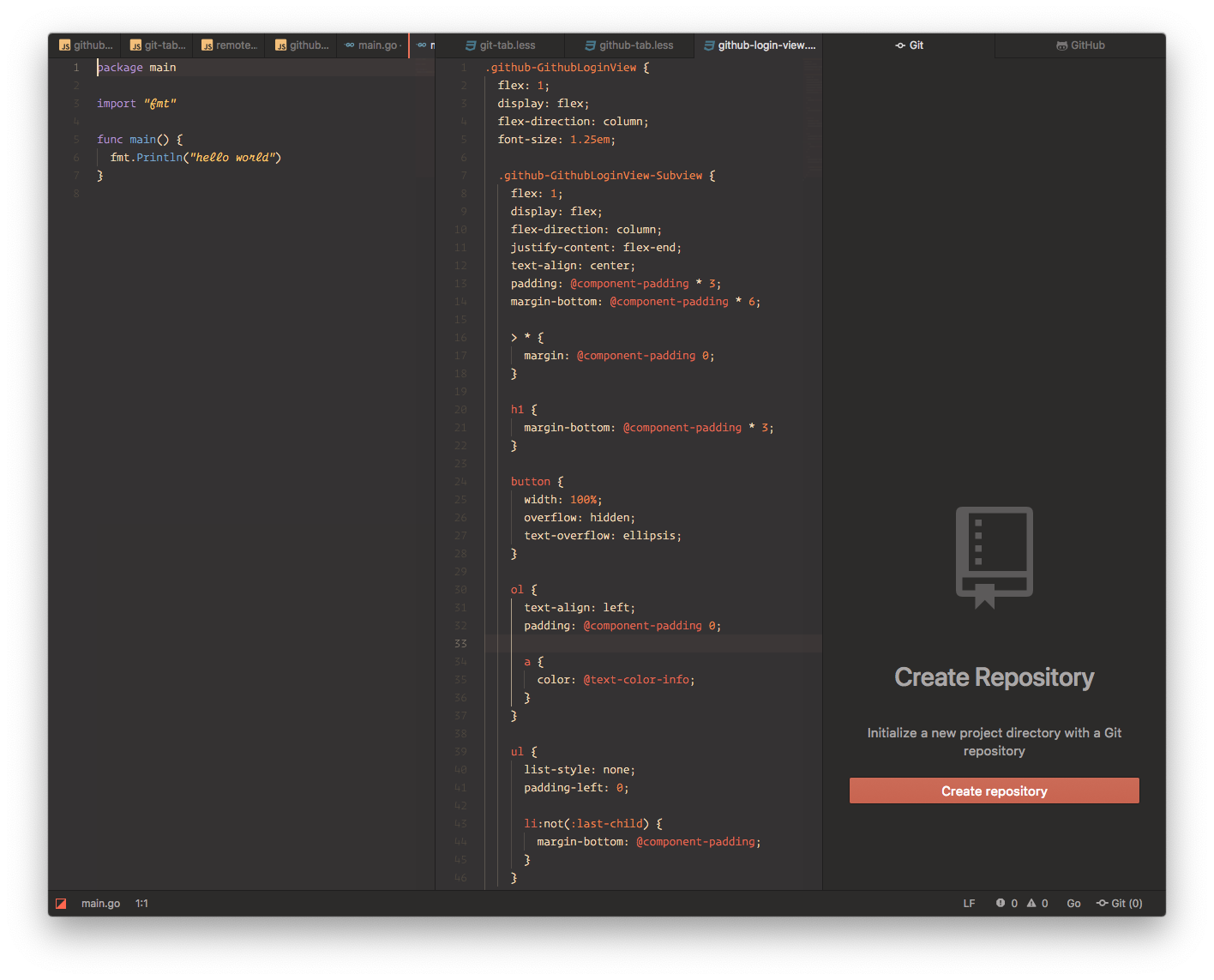Click the cursor position indicator 1:1
The width and height of the screenshot is (1214, 980).
point(142,902)
